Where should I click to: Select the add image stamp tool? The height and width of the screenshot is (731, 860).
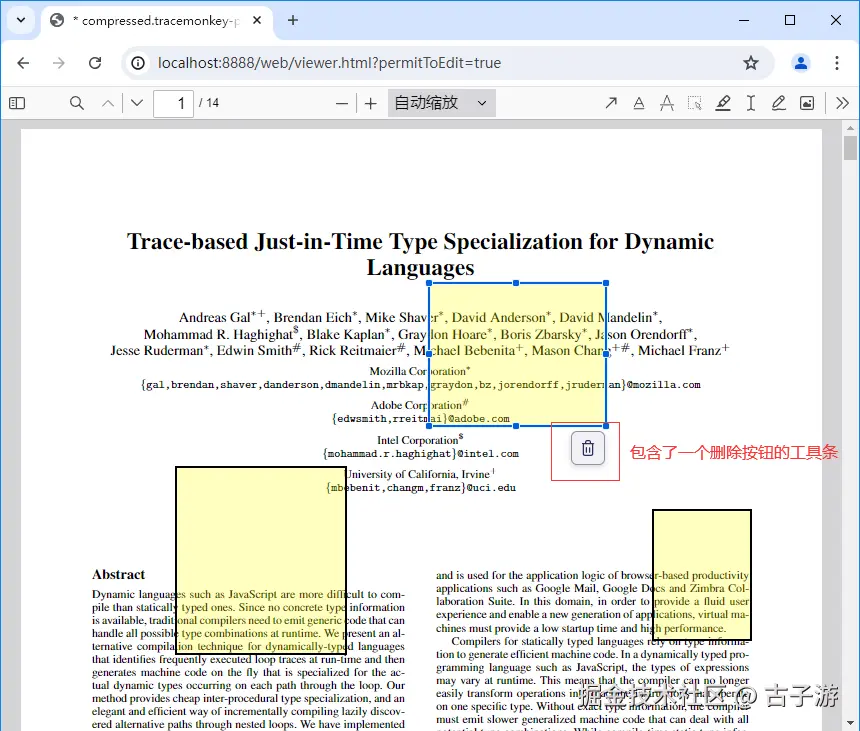pyautogui.click(x=807, y=103)
